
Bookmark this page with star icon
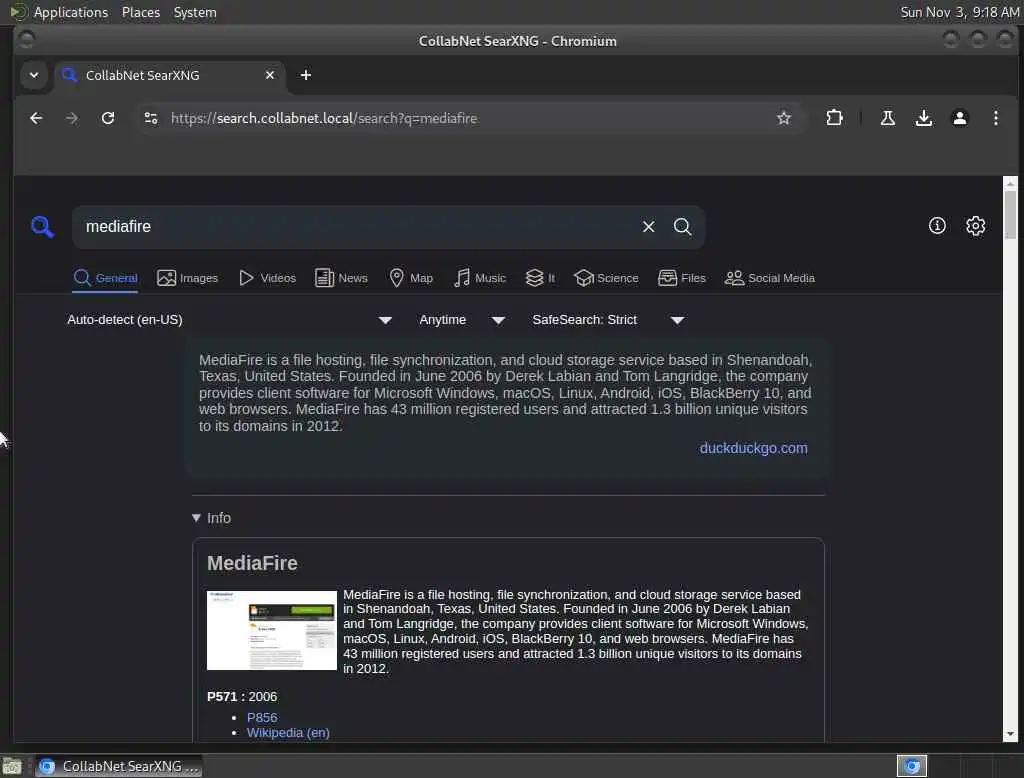(x=784, y=118)
